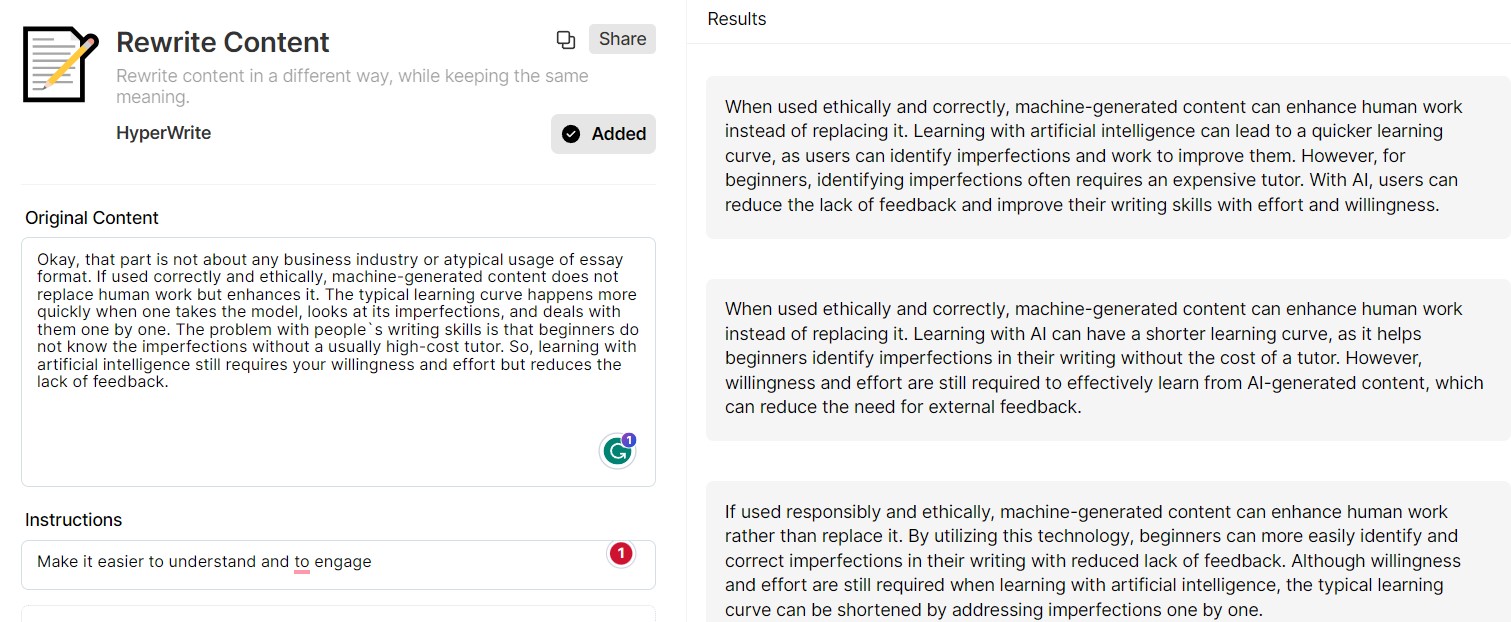Click the checkmark icon on Added button
1511x622 pixels.
click(571, 134)
